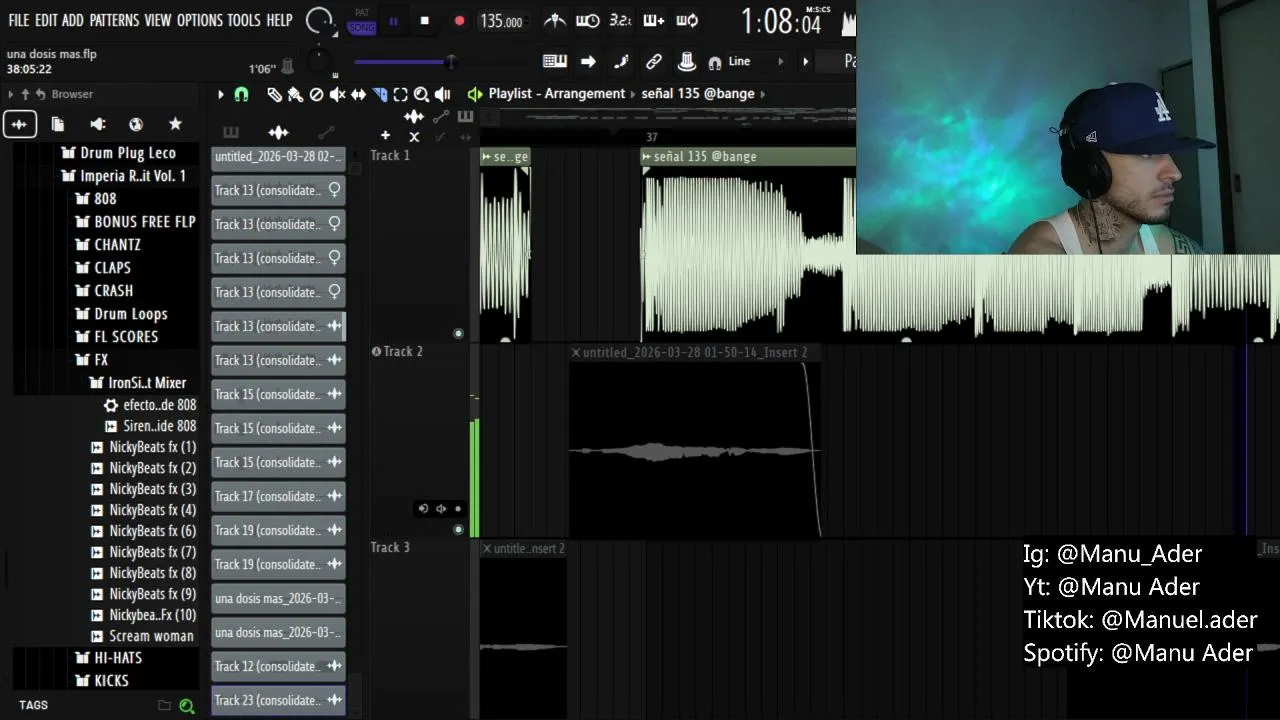Open the globe online library tab
The image size is (1280, 720).
(136, 124)
